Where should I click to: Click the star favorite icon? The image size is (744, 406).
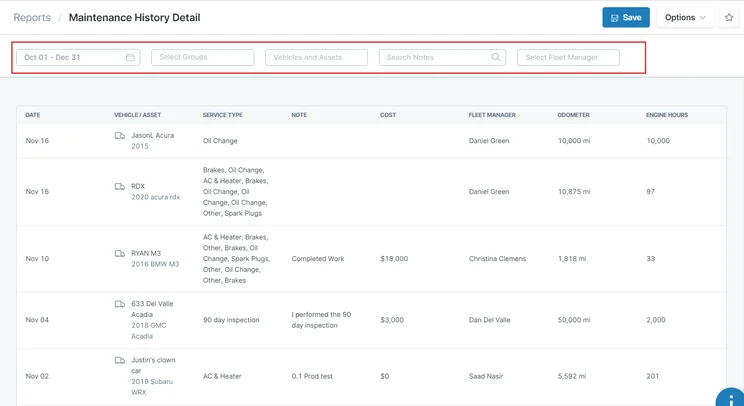(729, 18)
